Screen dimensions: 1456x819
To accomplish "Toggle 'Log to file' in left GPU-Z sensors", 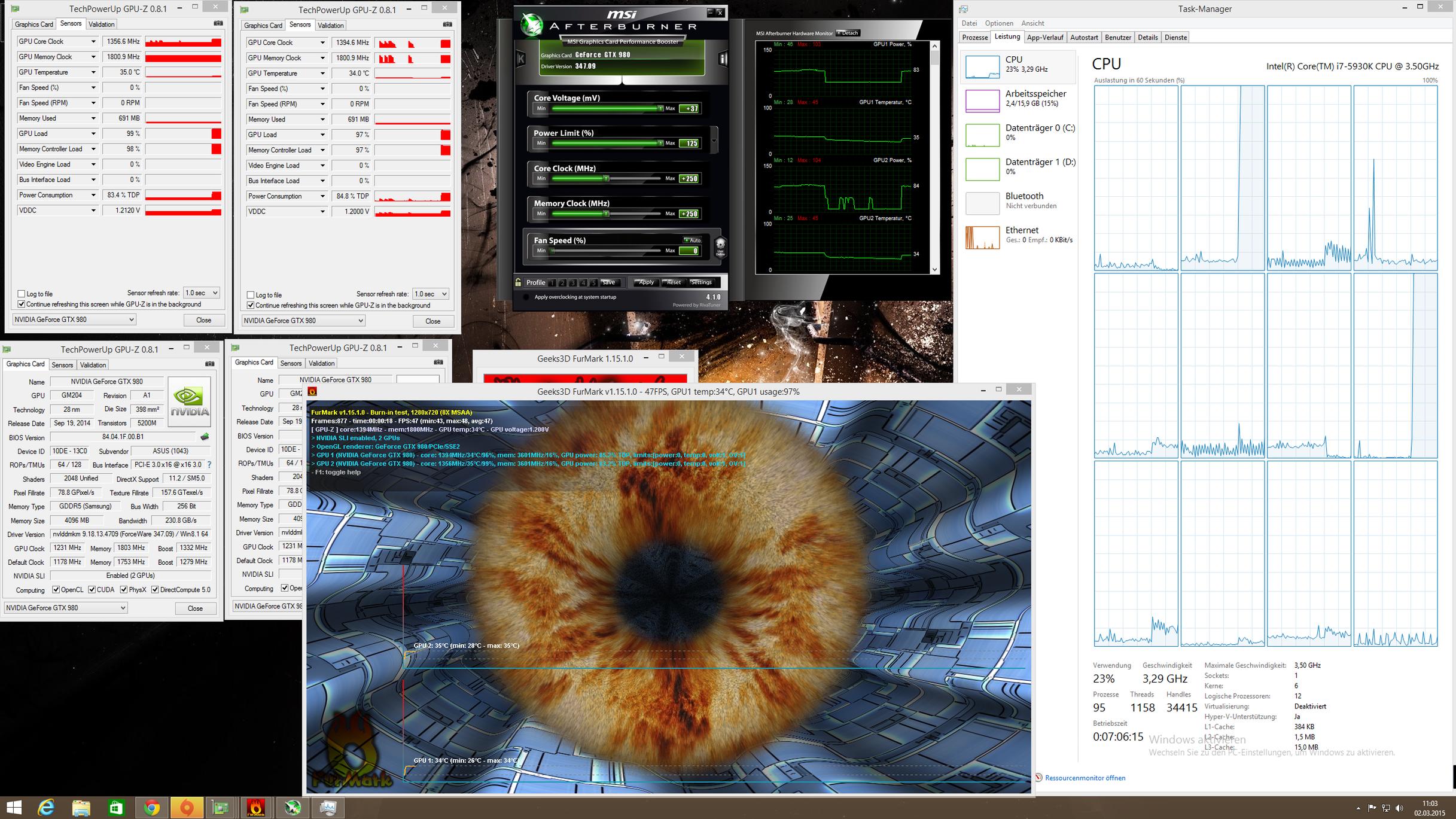I will click(x=22, y=294).
